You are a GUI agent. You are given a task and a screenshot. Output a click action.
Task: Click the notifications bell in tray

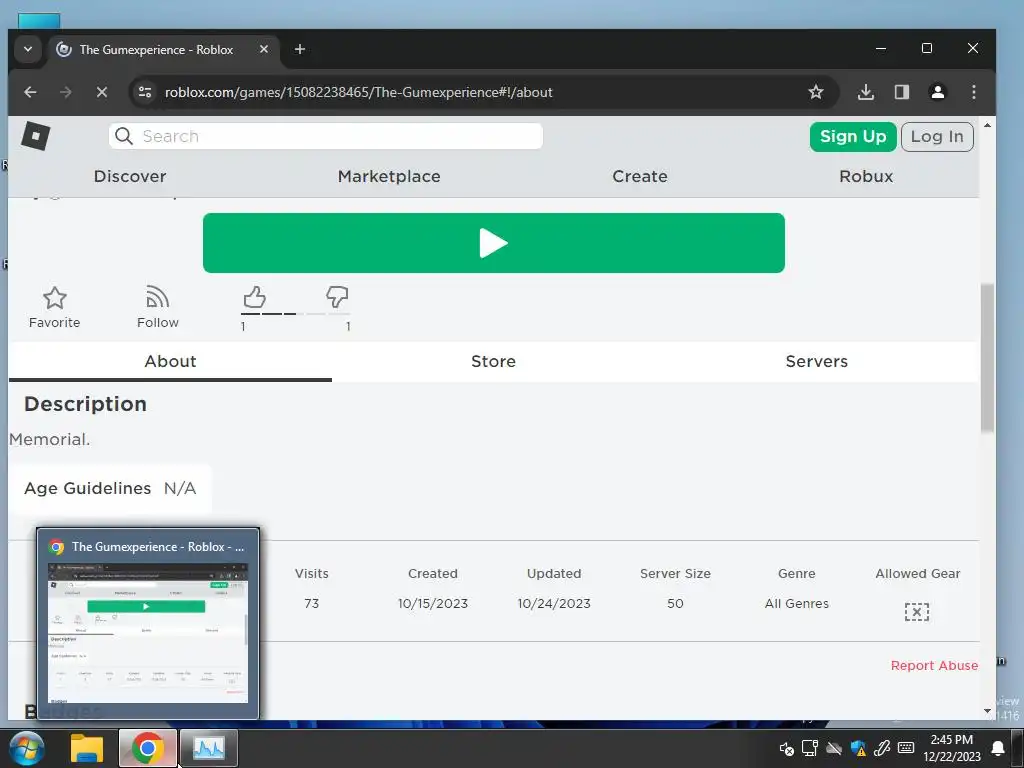click(998, 748)
